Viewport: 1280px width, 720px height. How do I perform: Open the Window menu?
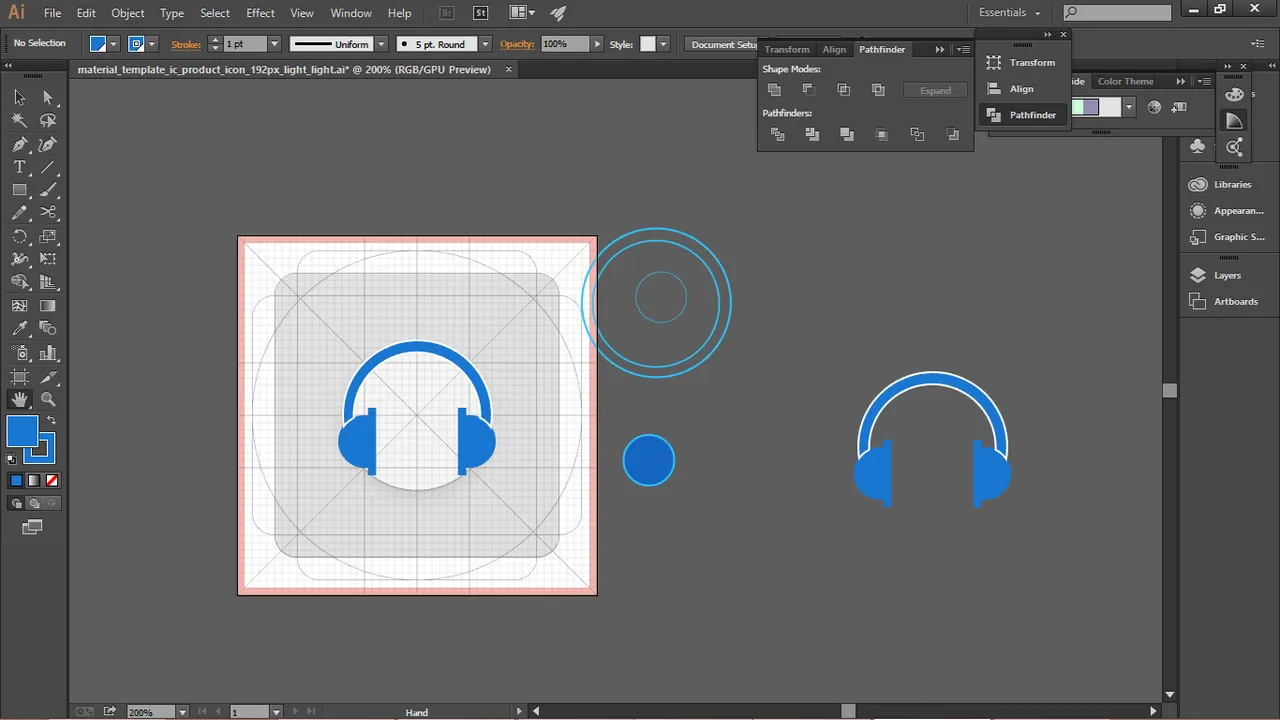point(351,13)
